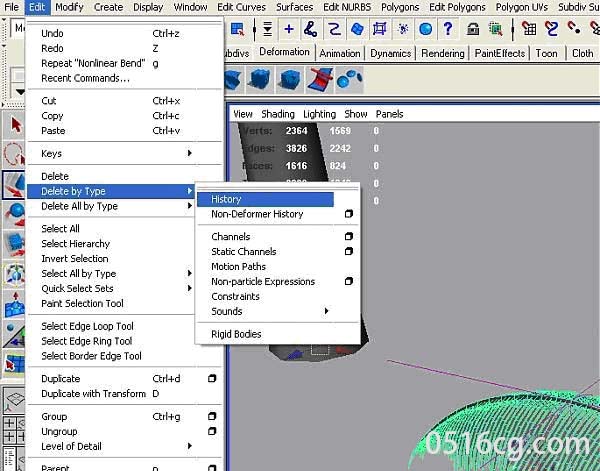Screen dimensions: 600x471
Task: Choose Rigid Bodies entry
Action: (x=236, y=334)
